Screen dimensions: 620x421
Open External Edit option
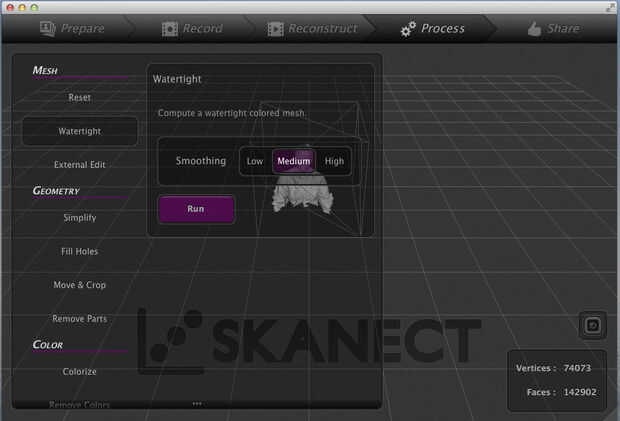(x=79, y=164)
